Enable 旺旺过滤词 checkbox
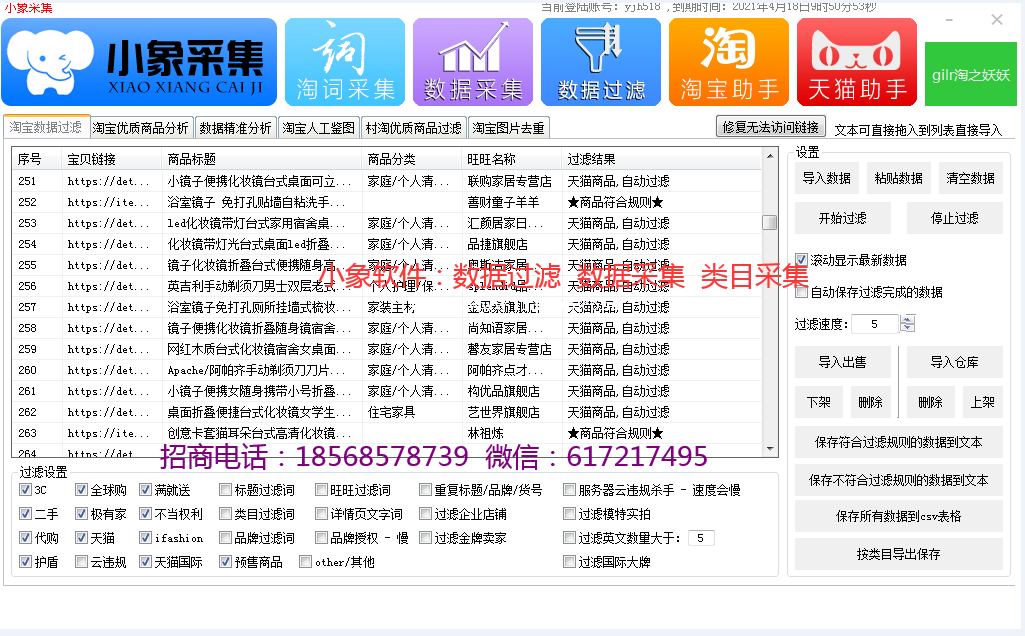 321,490
